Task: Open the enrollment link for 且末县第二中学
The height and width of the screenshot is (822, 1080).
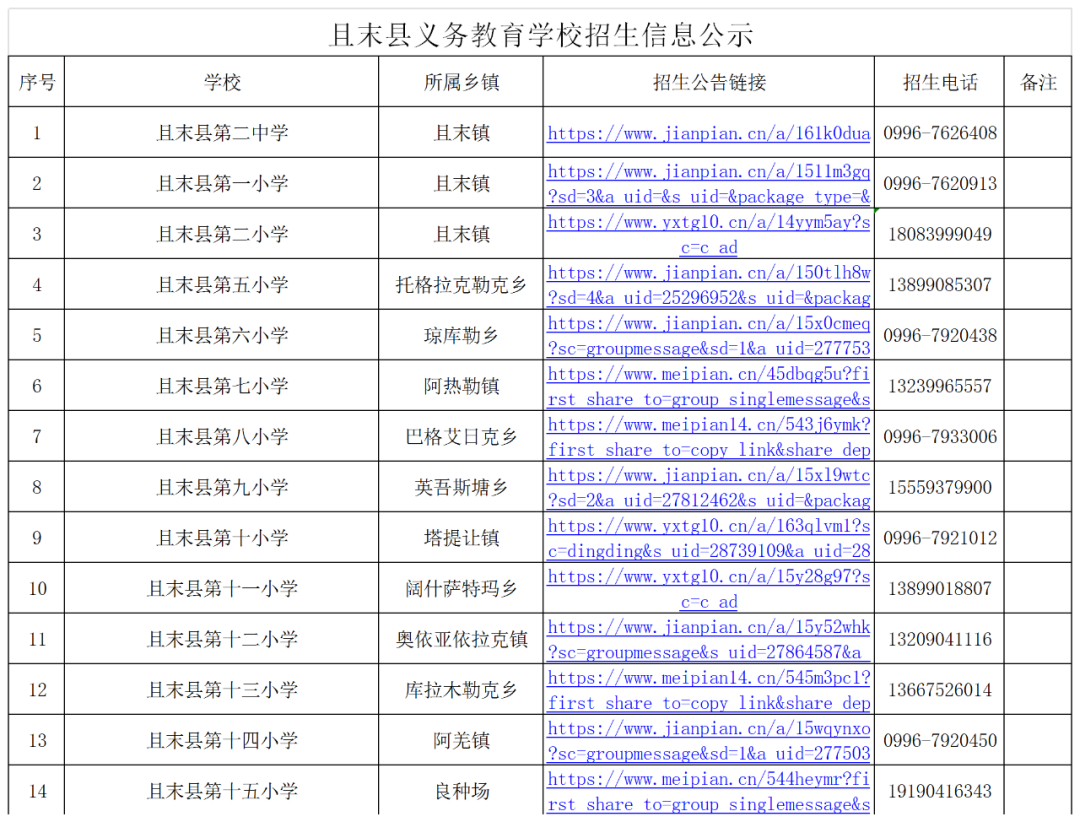Action: (x=708, y=133)
